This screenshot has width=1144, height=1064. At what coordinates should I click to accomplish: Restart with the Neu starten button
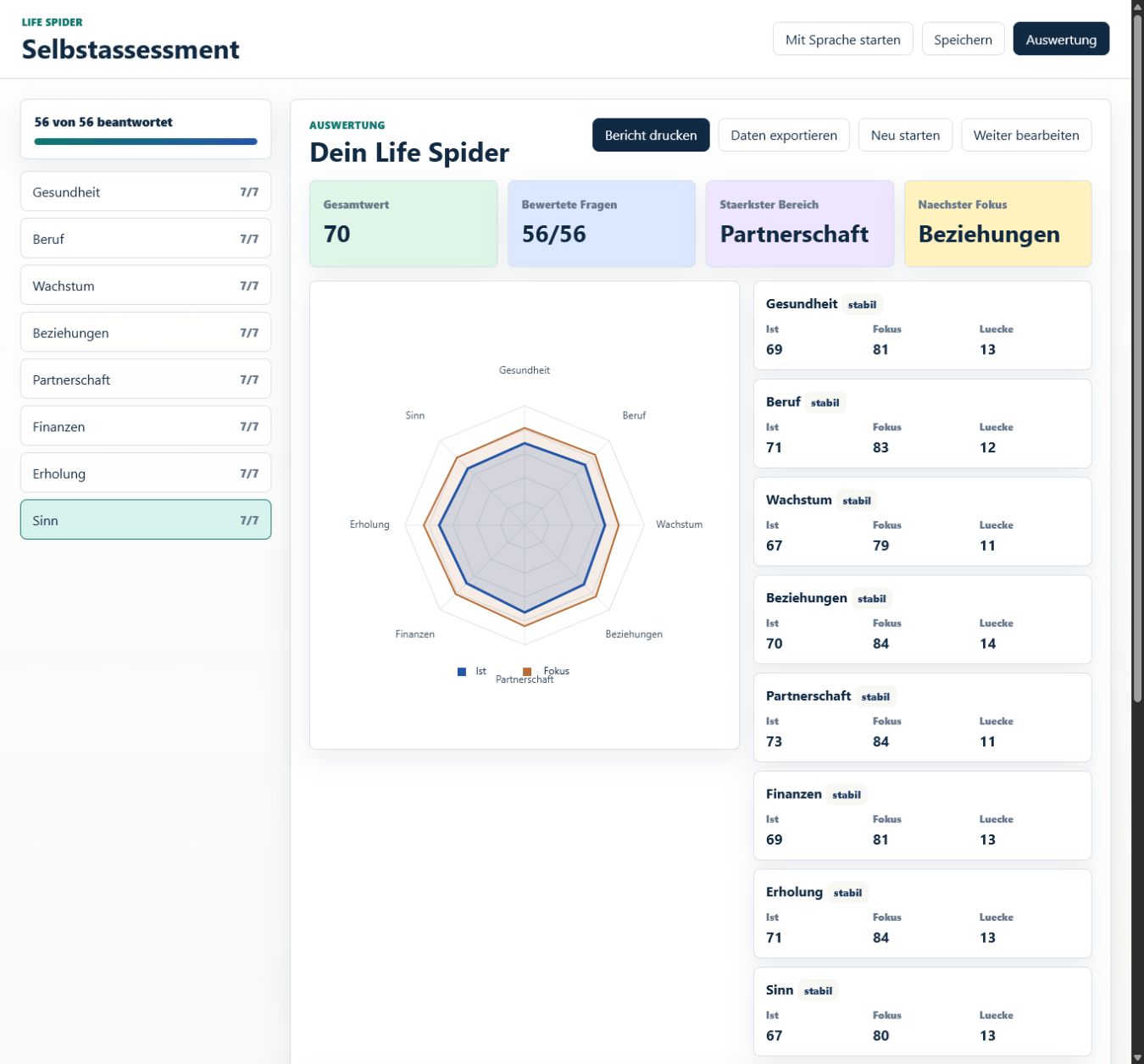[905, 136]
